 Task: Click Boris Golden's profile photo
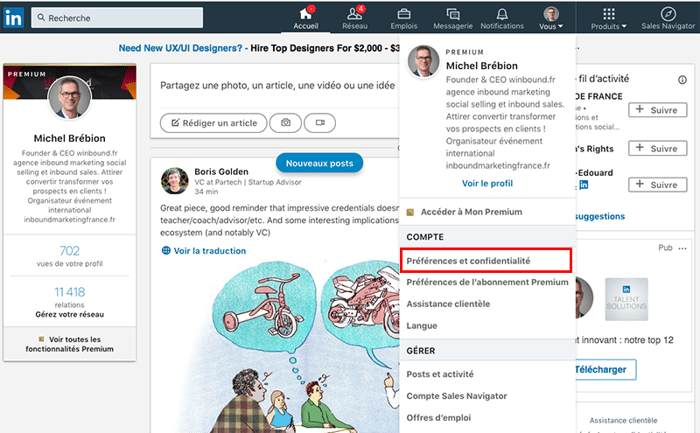175,181
